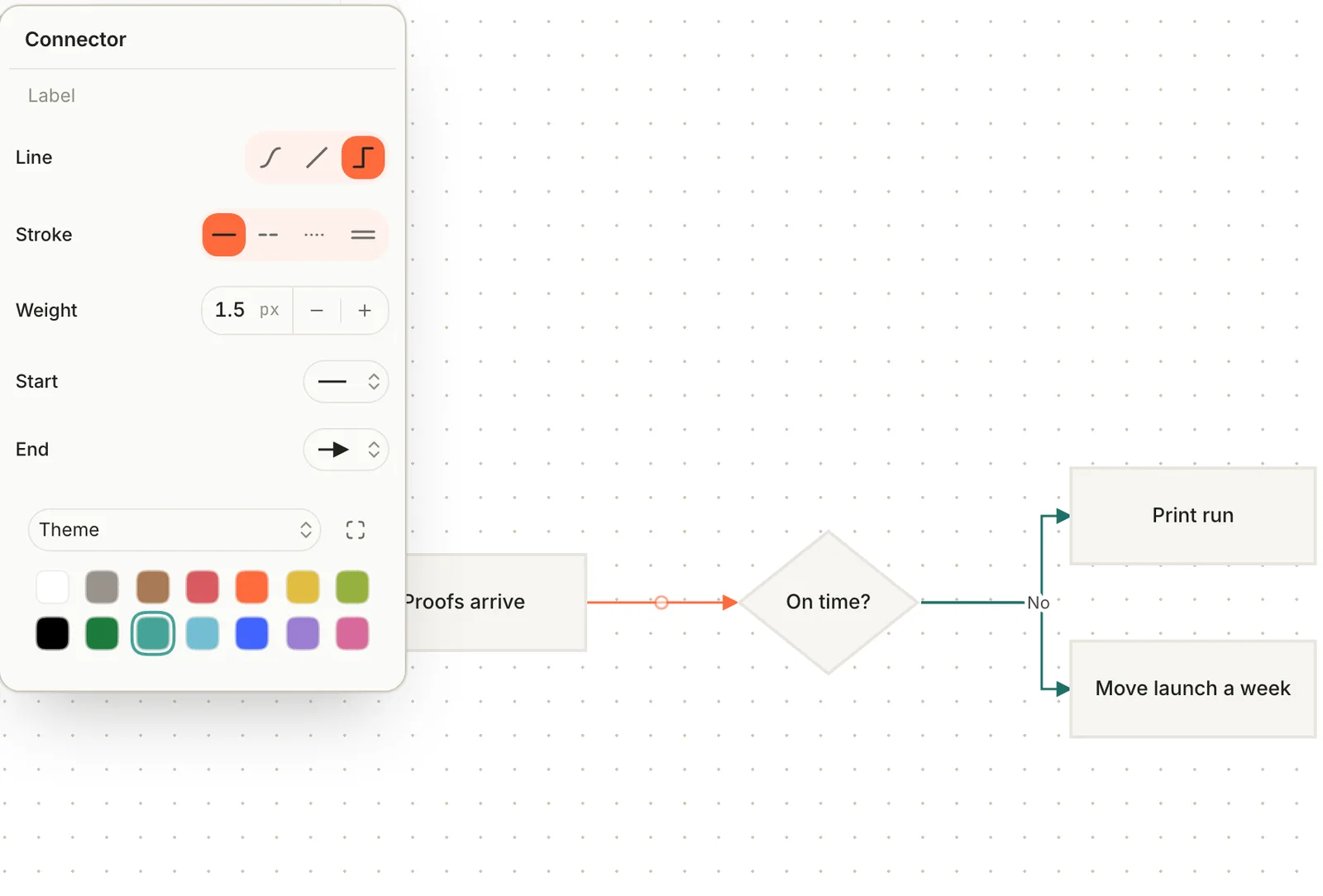Pick the pink color swatch
This screenshot has width=1323, height=896.
click(x=352, y=634)
